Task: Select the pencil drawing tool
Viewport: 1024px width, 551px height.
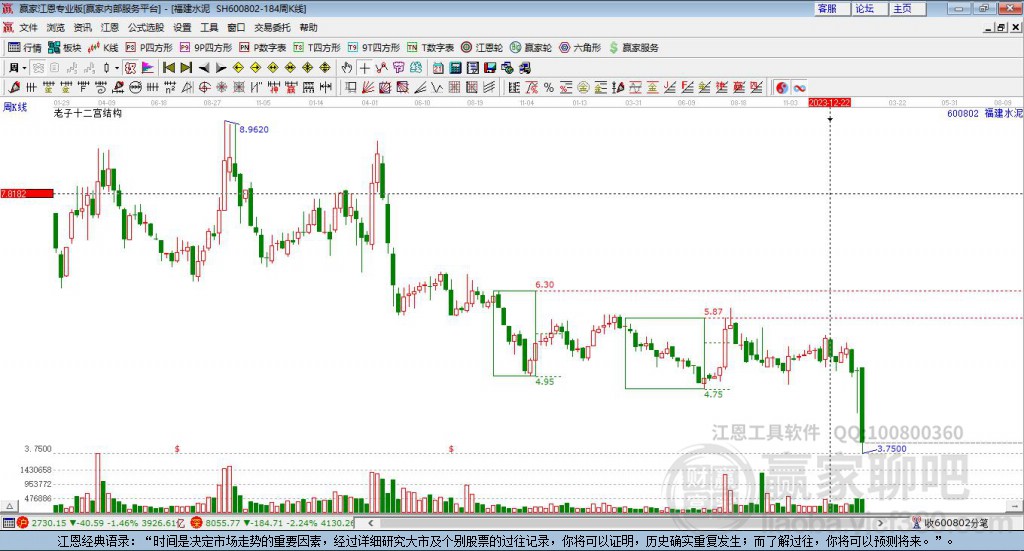Action: (x=14, y=87)
